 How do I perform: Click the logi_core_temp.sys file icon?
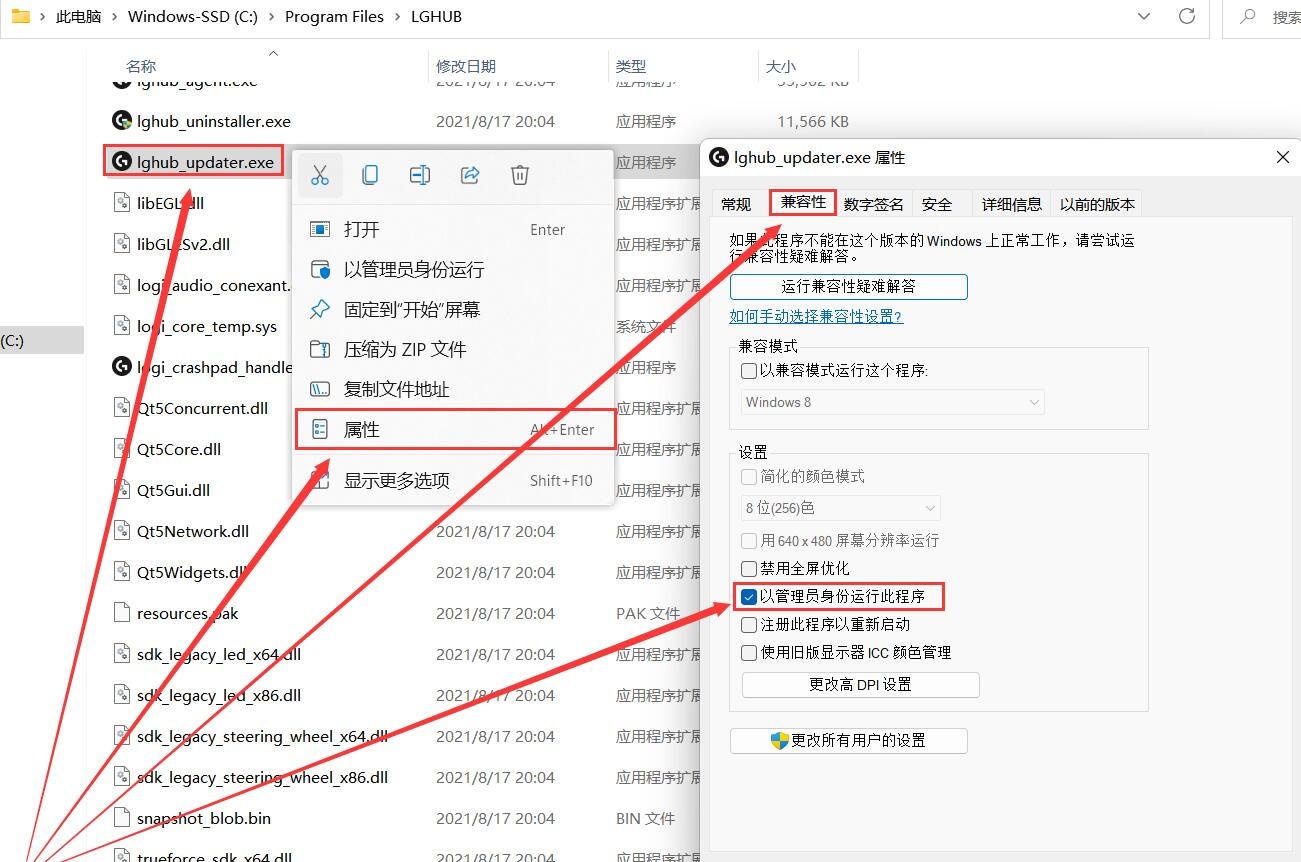tap(121, 326)
